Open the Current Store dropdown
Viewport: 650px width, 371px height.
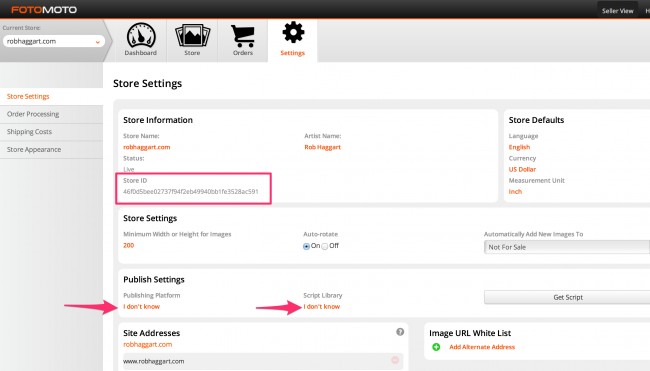point(54,41)
